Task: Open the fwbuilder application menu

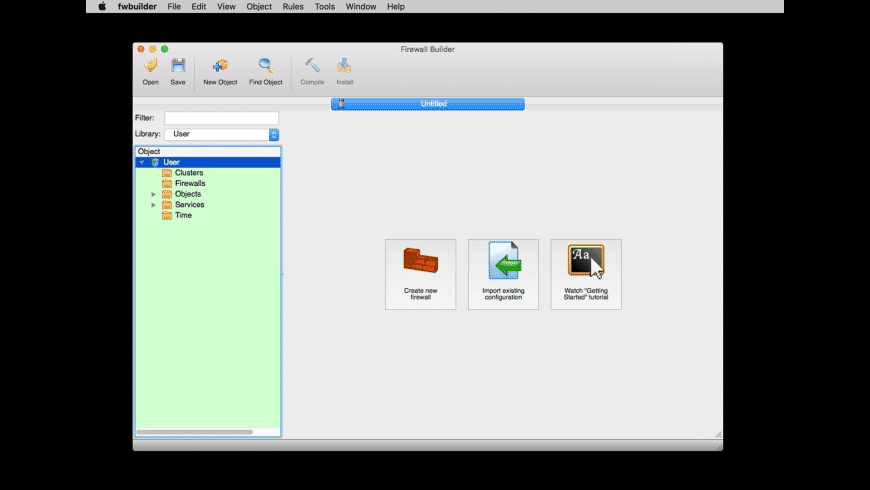Action: (x=137, y=7)
